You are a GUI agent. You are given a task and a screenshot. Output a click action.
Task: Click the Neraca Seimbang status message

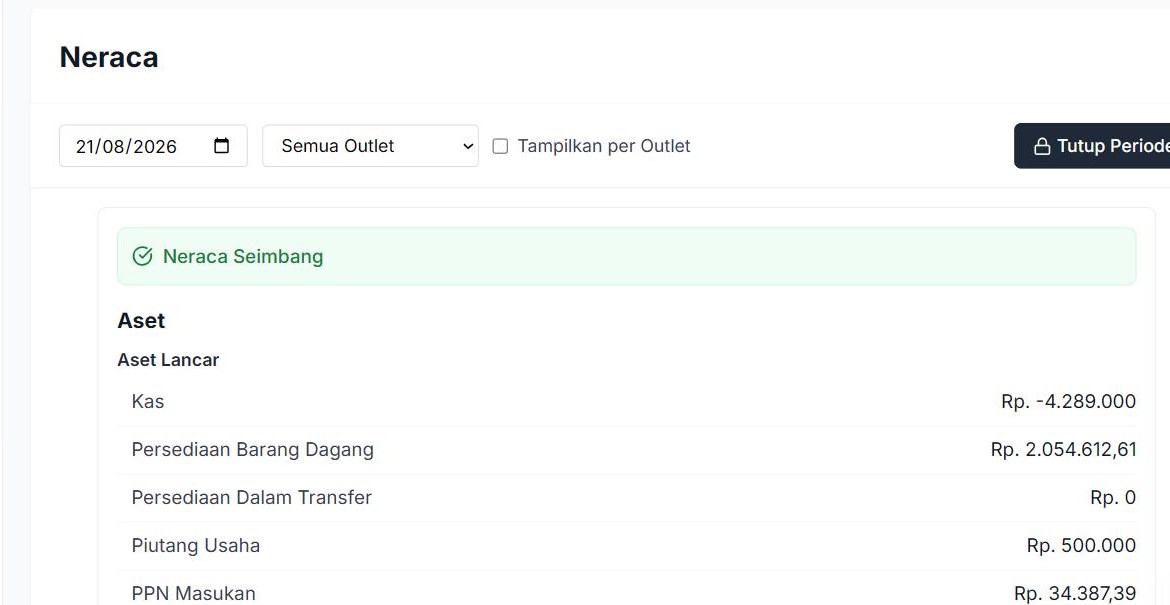[626, 256]
